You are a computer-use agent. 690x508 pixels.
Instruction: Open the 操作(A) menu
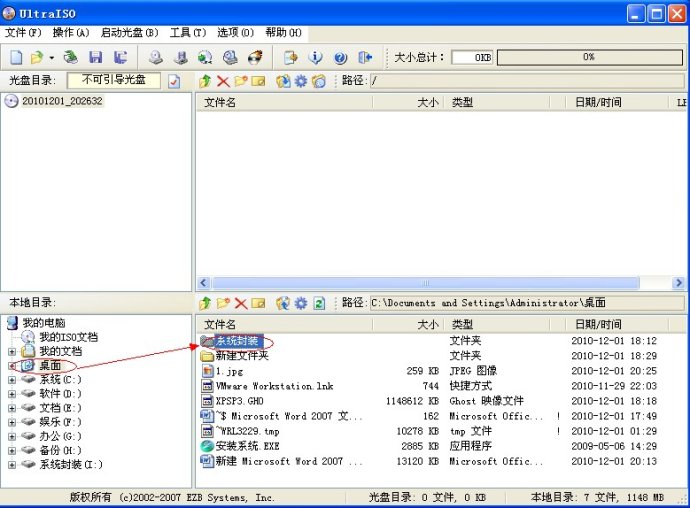tap(71, 33)
